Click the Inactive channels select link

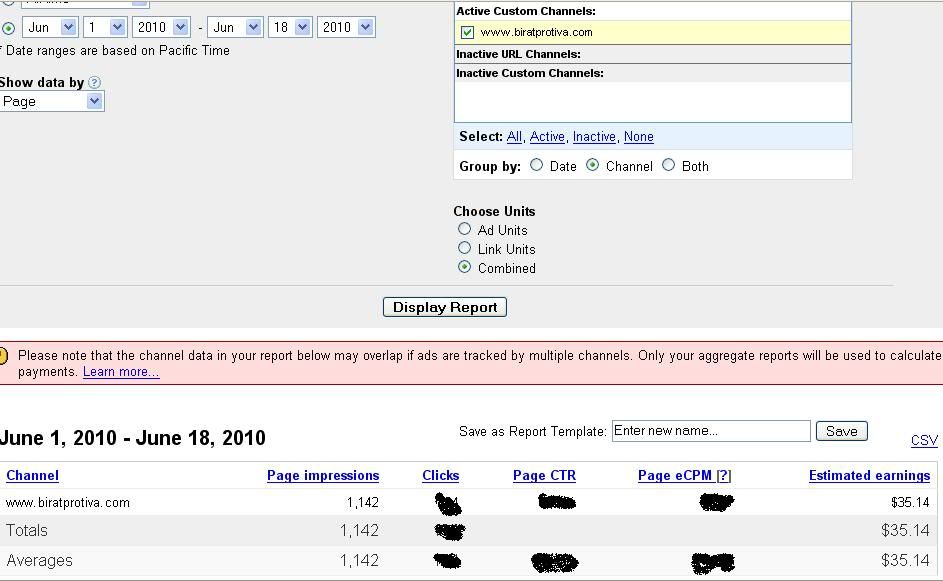point(593,137)
